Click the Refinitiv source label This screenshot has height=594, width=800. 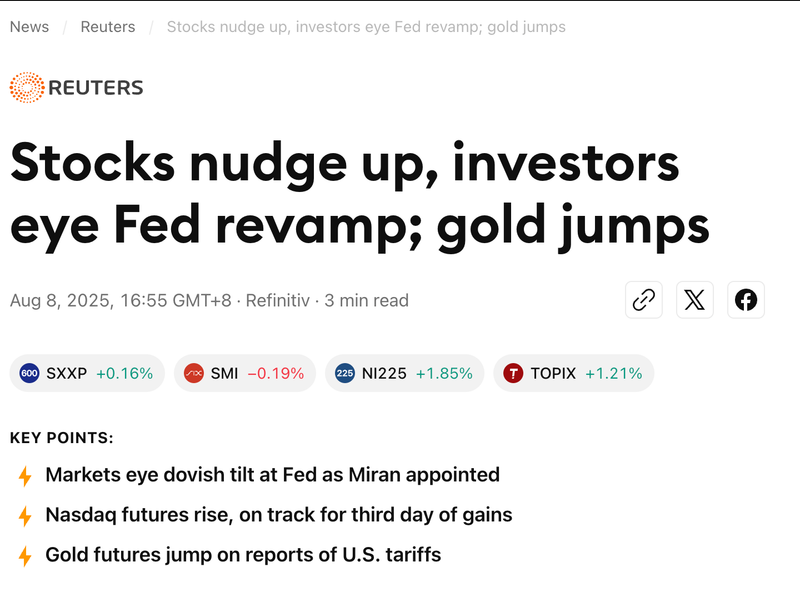[x=279, y=300]
